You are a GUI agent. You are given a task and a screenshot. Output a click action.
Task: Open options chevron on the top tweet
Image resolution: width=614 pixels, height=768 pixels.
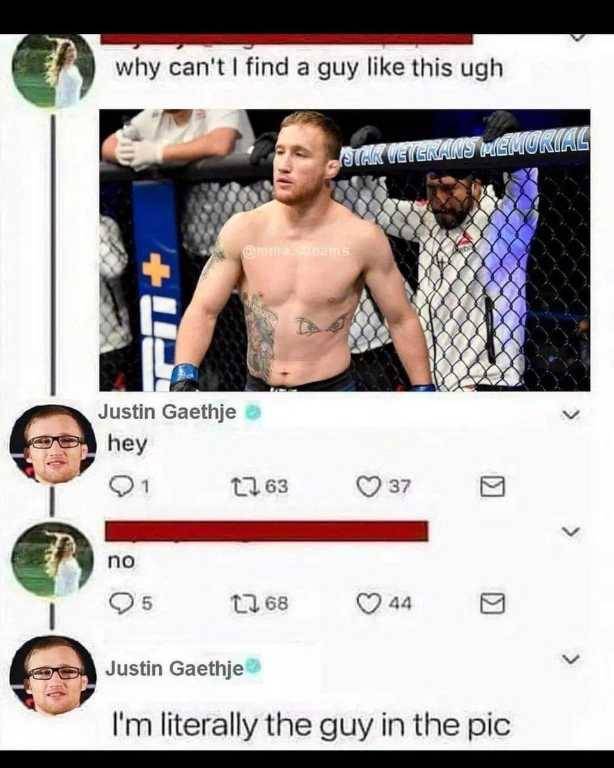coord(578,38)
